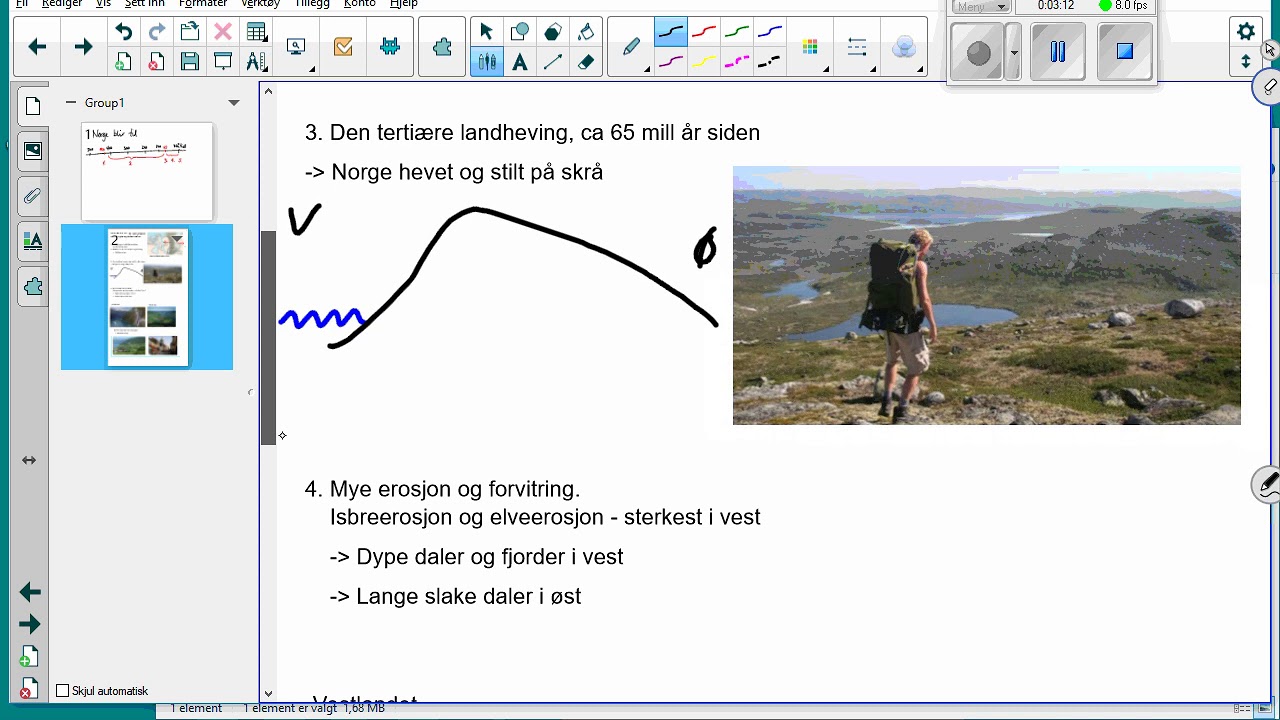Stop the screen recording

[1124, 52]
